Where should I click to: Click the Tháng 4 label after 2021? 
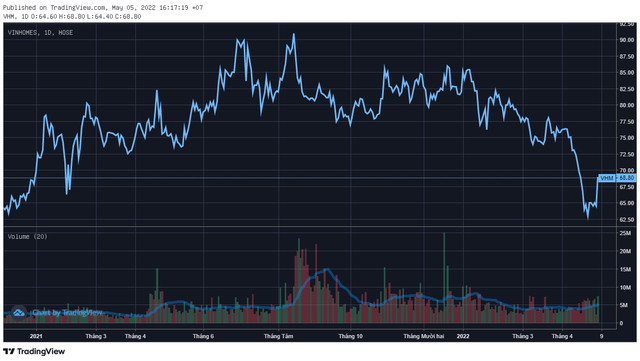(136, 336)
